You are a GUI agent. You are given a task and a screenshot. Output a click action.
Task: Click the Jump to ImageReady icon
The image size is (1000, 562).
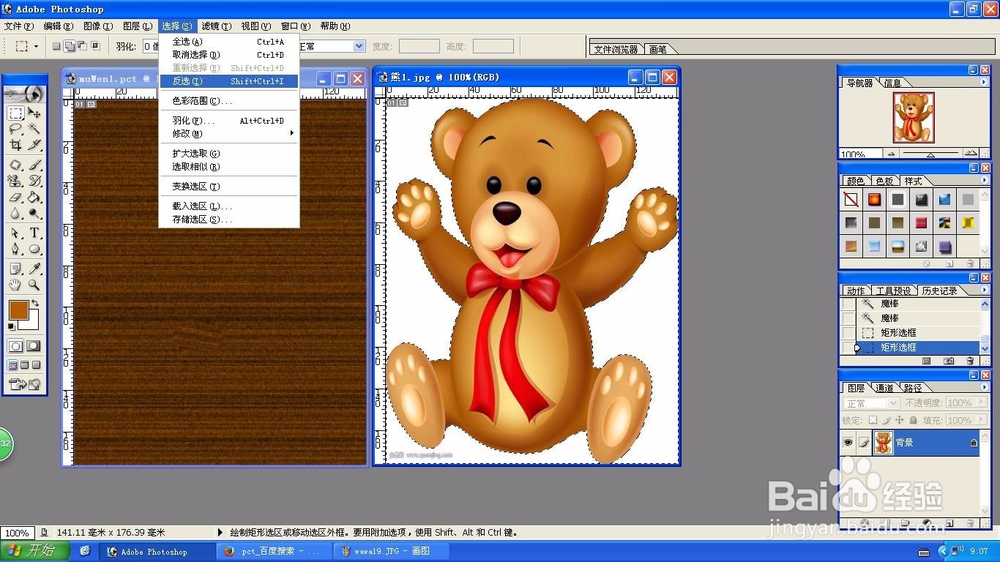click(25, 384)
